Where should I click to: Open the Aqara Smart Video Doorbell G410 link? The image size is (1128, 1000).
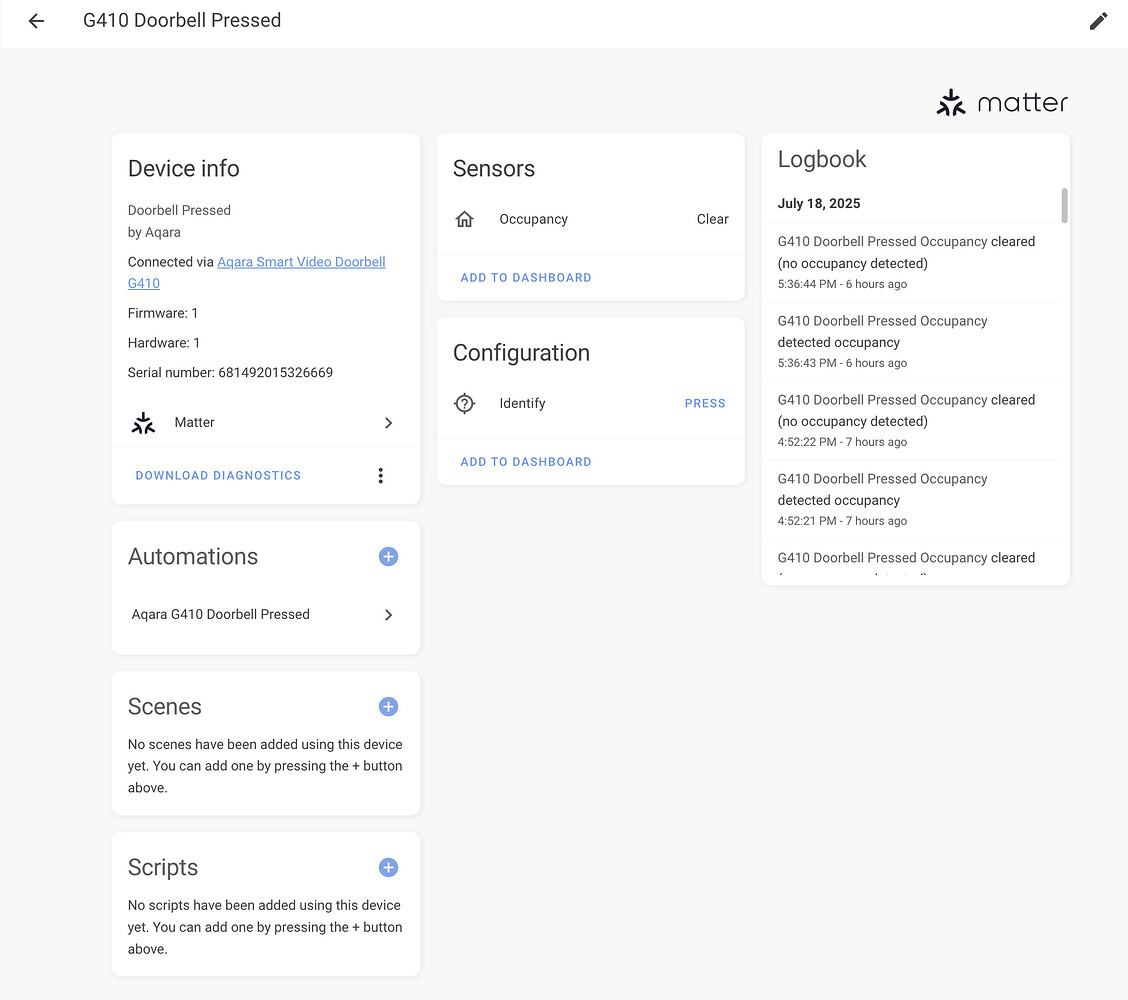coord(300,263)
